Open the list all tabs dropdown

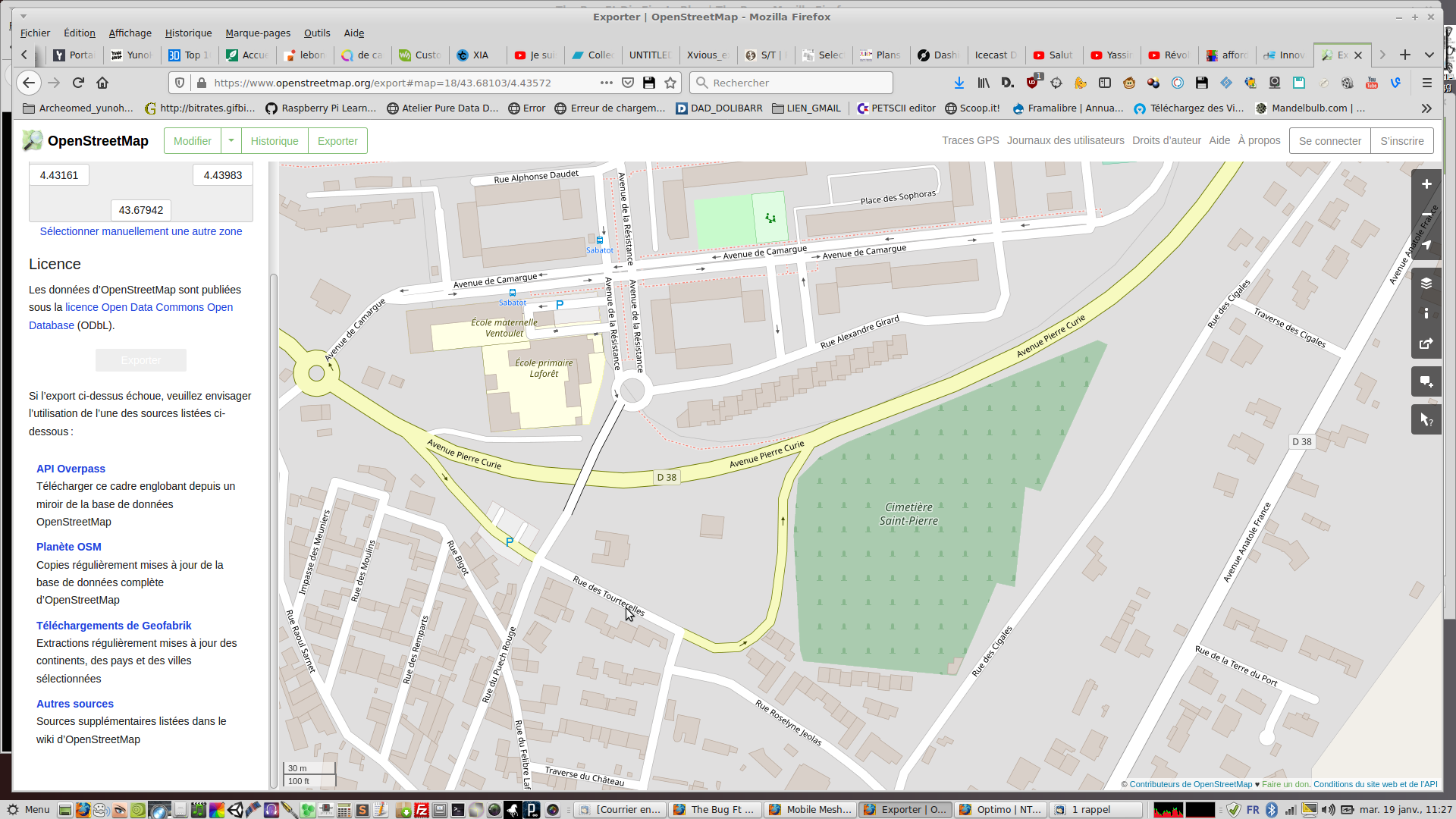click(x=1429, y=55)
